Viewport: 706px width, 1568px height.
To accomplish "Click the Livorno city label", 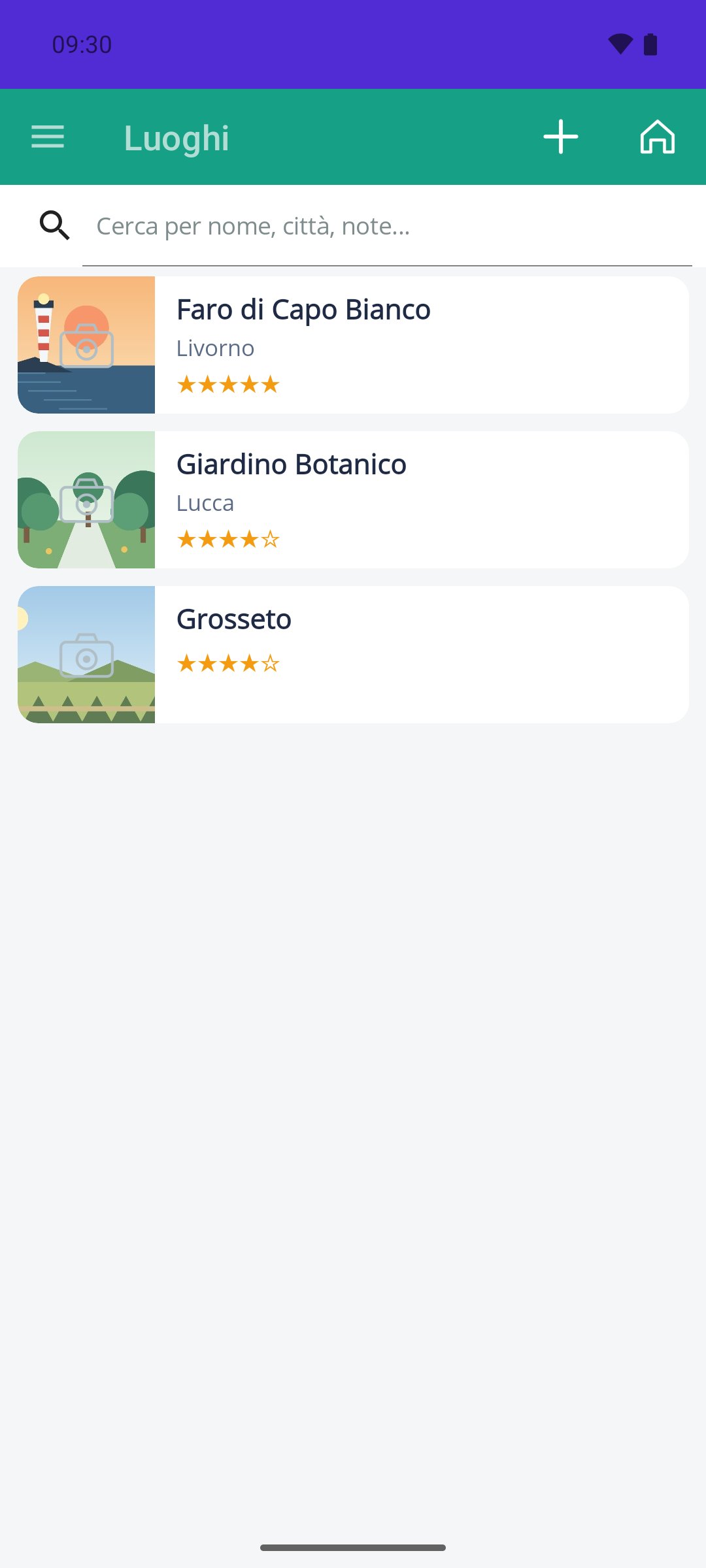I will 215,348.
